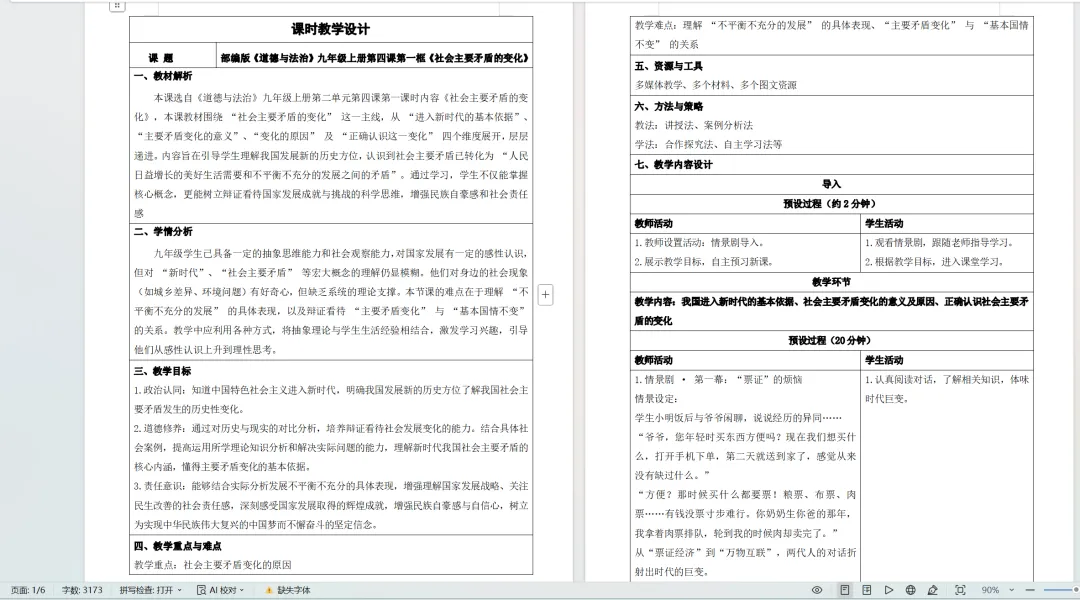The width and height of the screenshot is (1080, 600).
Task: Click the line 多媒体教学、多个材料、多个图文资源
Action: [x=716, y=85]
